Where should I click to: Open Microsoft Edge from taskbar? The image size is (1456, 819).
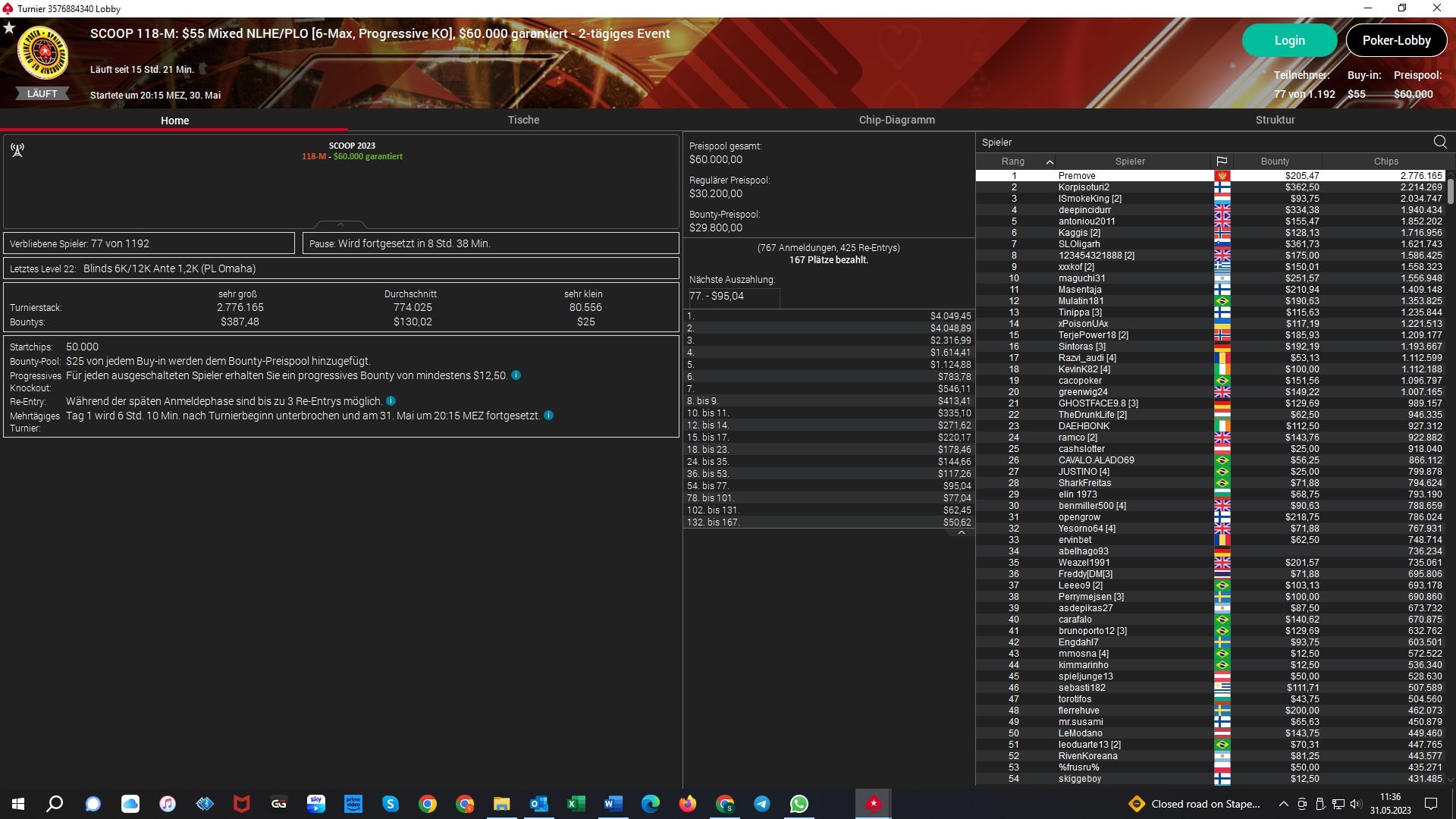pyautogui.click(x=650, y=804)
